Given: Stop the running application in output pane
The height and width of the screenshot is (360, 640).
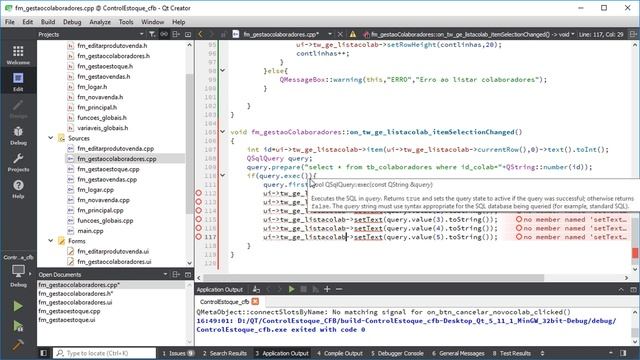Looking at the screenshot, I should [303, 289].
